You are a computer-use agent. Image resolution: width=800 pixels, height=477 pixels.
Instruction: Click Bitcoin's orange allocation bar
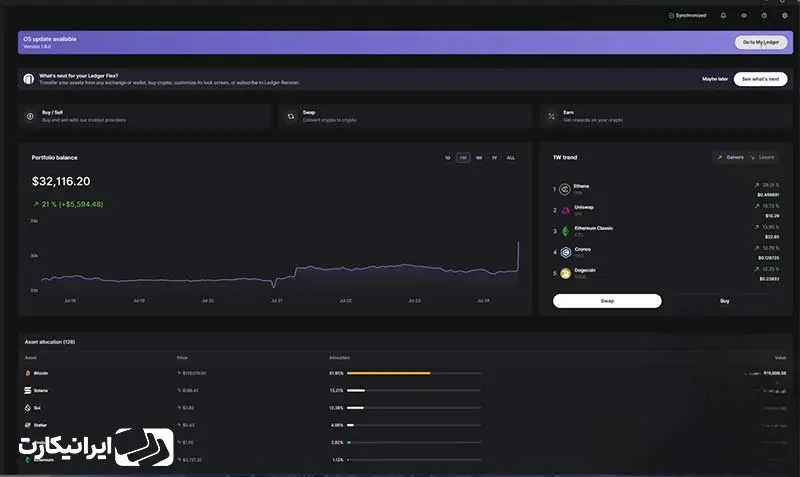pyautogui.click(x=388, y=373)
